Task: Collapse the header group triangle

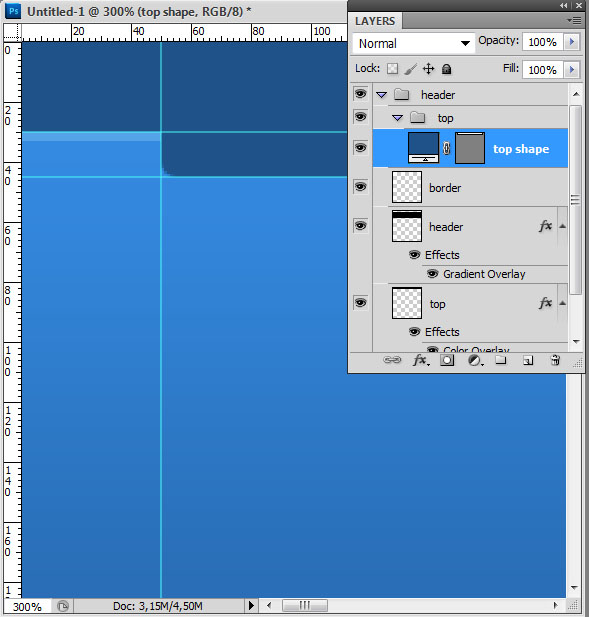Action: [382, 94]
